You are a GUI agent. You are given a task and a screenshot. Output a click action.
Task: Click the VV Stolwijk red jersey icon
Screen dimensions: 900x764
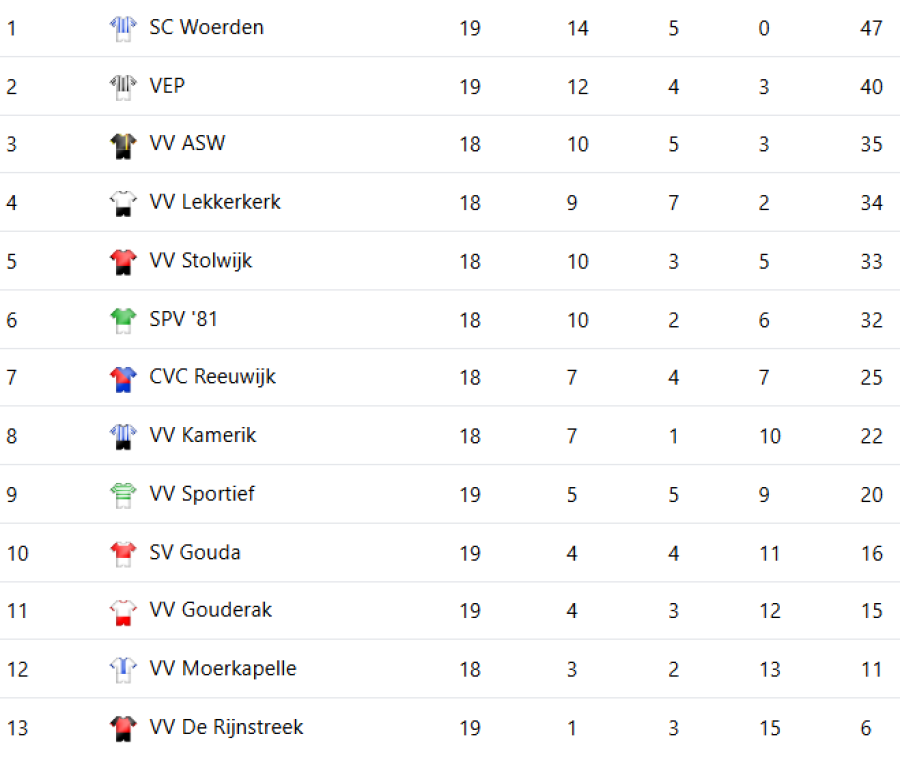coord(122,262)
